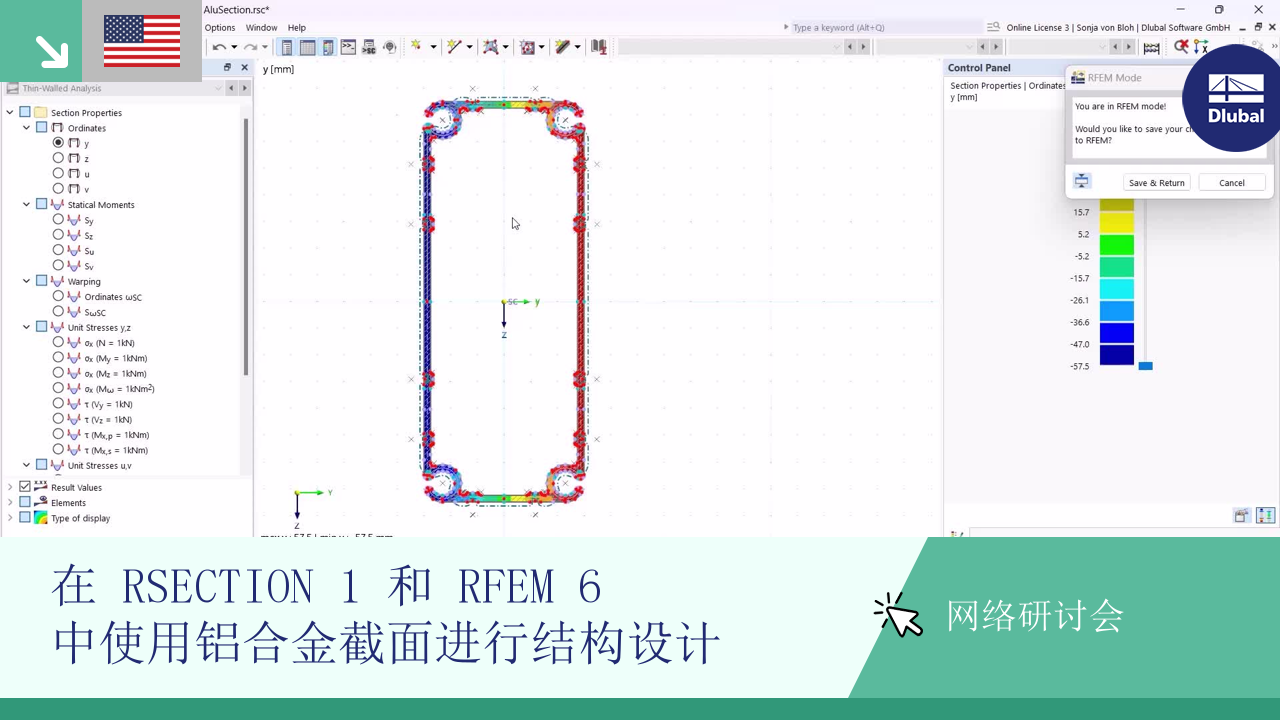Viewport: 1280px width, 720px height.
Task: Collapse the Warping tree branch
Action: pos(26,281)
